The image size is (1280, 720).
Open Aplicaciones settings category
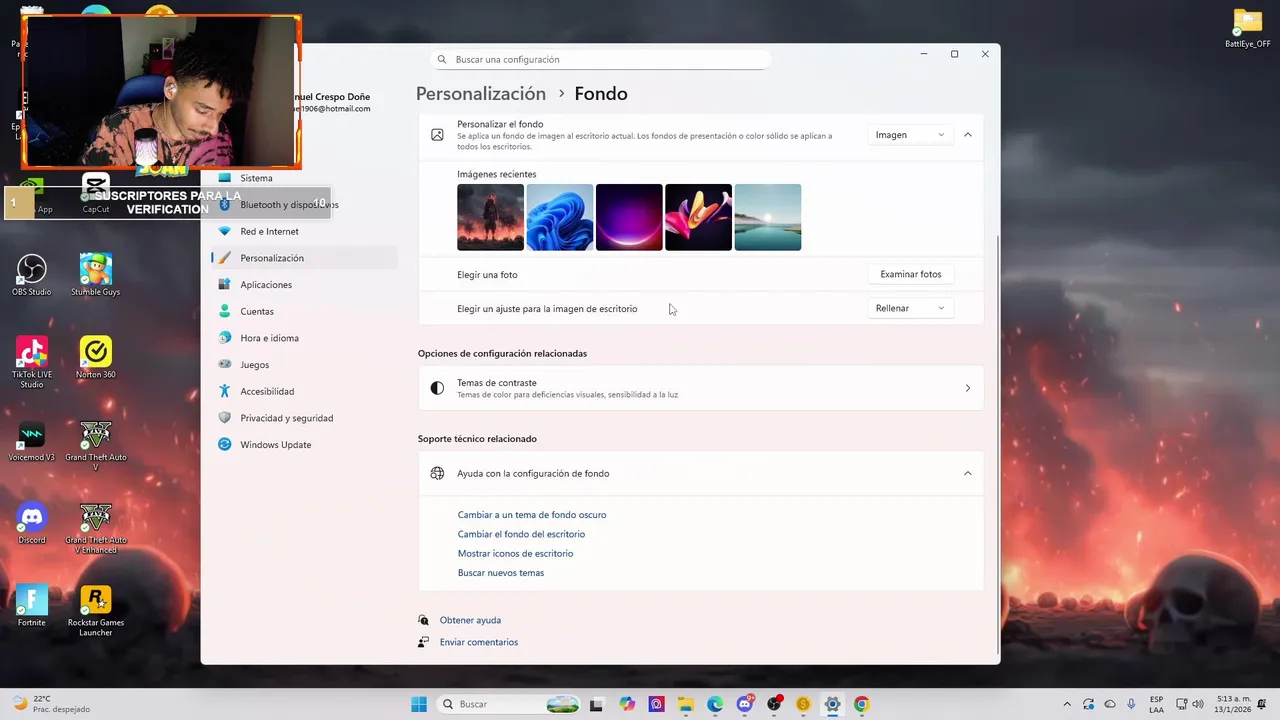[x=305, y=285]
